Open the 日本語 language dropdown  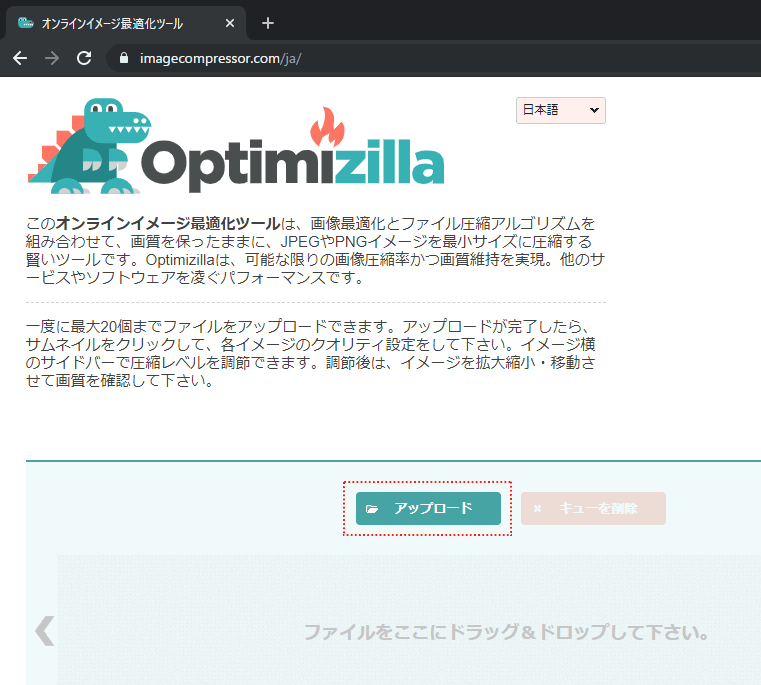(x=561, y=110)
